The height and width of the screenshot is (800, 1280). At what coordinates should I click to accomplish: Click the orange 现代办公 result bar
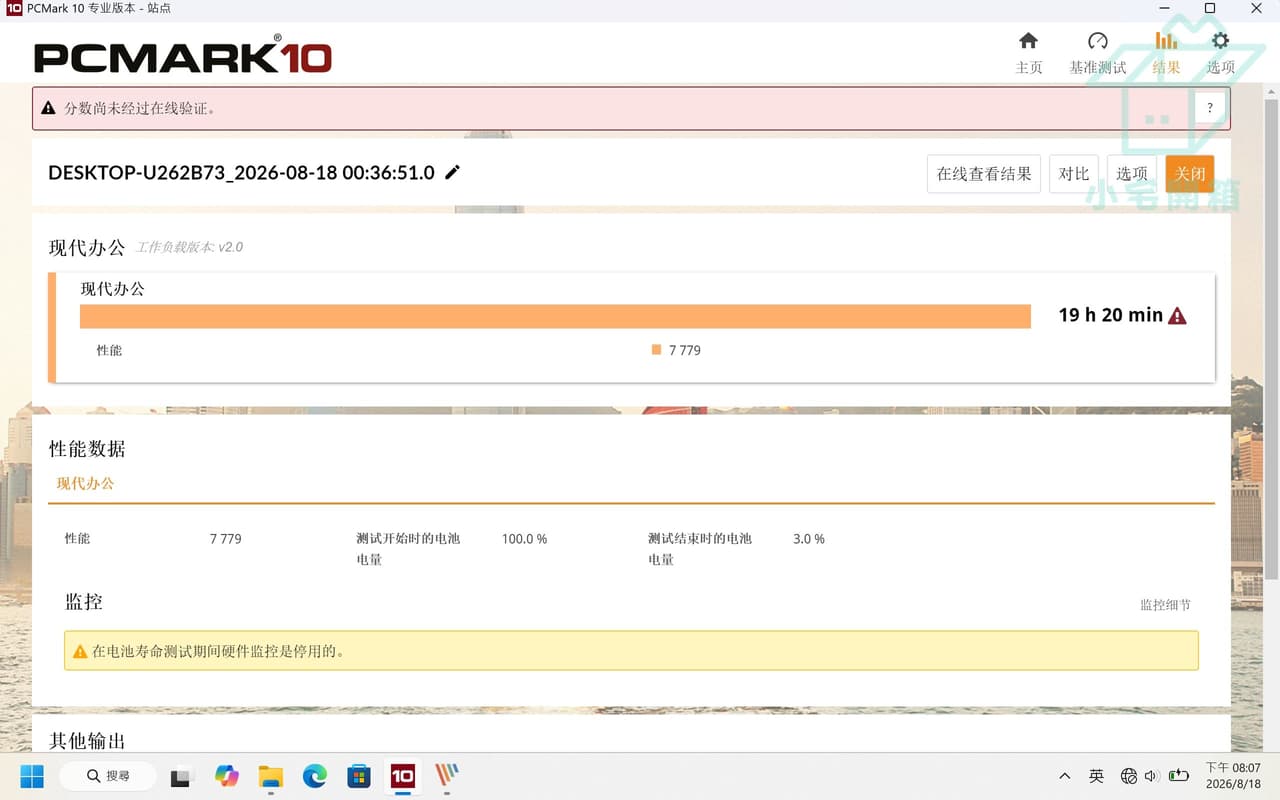click(555, 316)
